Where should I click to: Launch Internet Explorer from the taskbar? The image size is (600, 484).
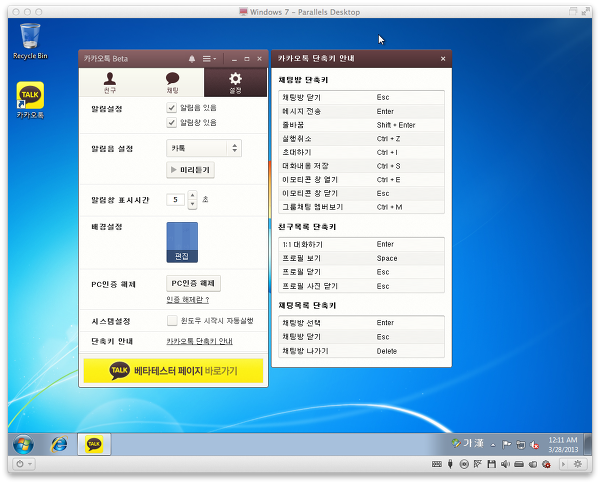[59, 444]
